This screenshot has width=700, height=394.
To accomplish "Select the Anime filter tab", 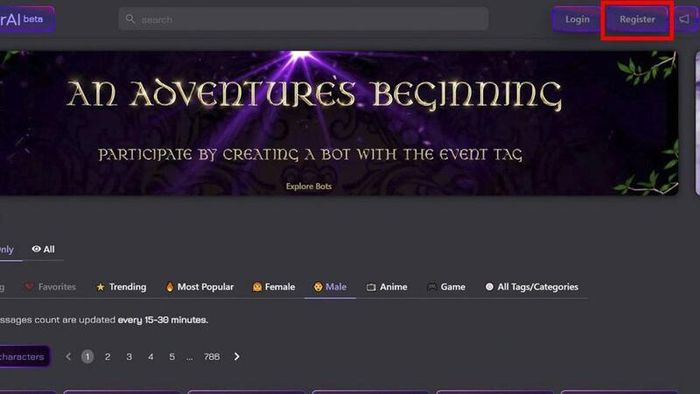I will (x=387, y=287).
